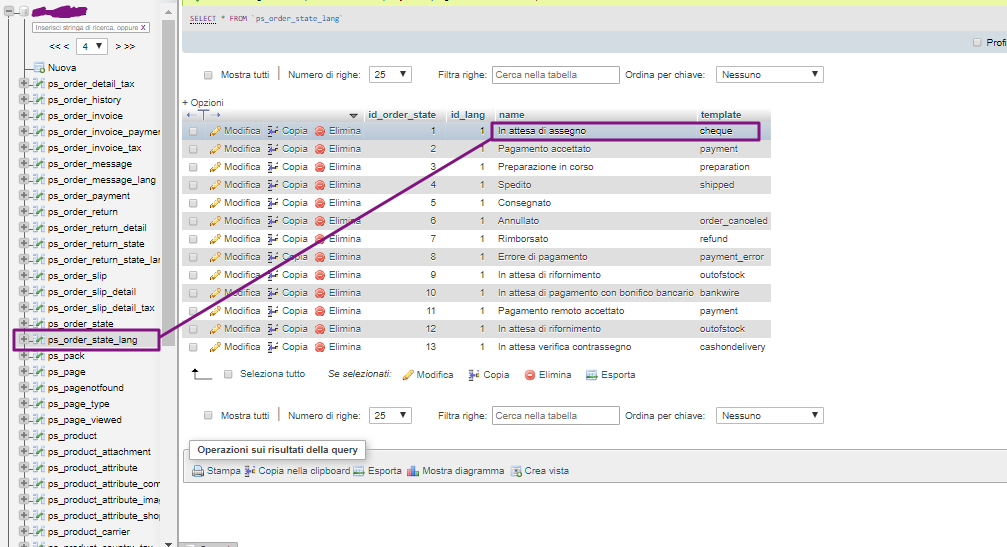Click the Copia icon for row 5
The width and height of the screenshot is (1007, 547).
(273, 203)
